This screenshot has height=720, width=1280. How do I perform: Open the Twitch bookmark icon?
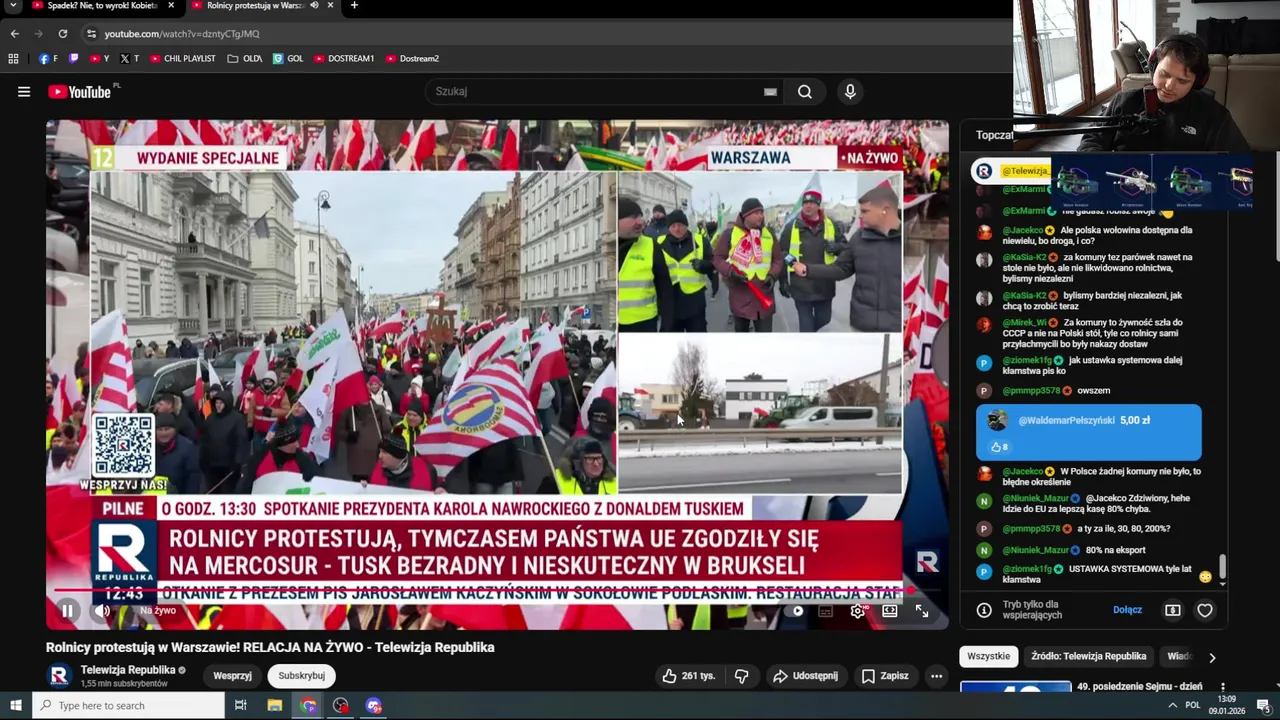[74, 59]
